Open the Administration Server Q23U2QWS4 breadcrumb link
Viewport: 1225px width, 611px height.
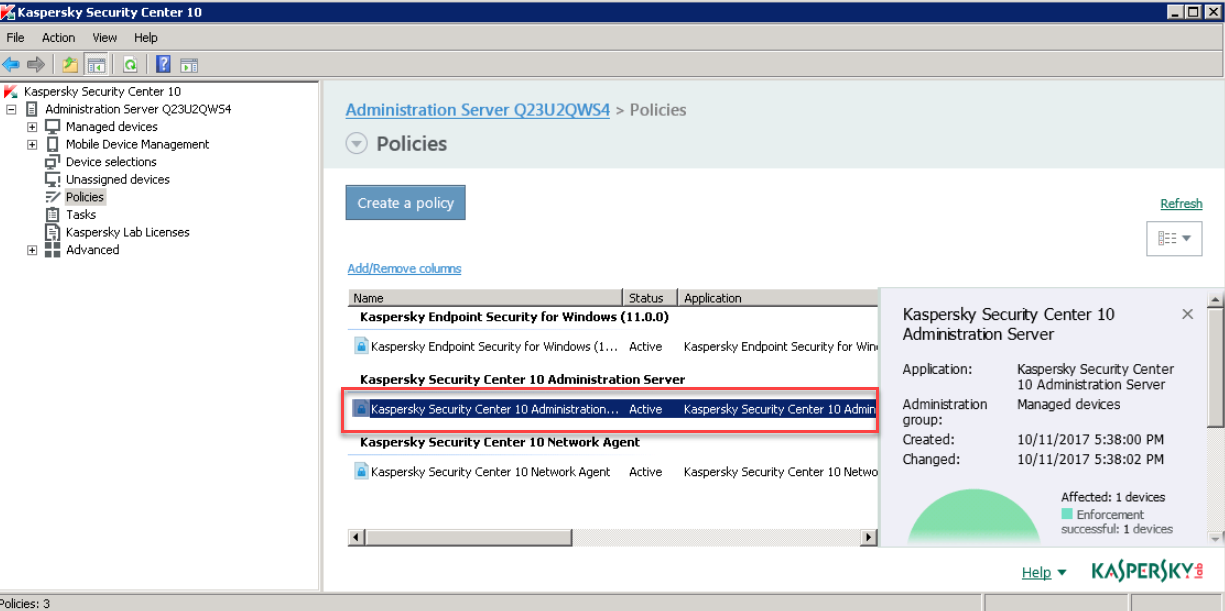coord(477,110)
